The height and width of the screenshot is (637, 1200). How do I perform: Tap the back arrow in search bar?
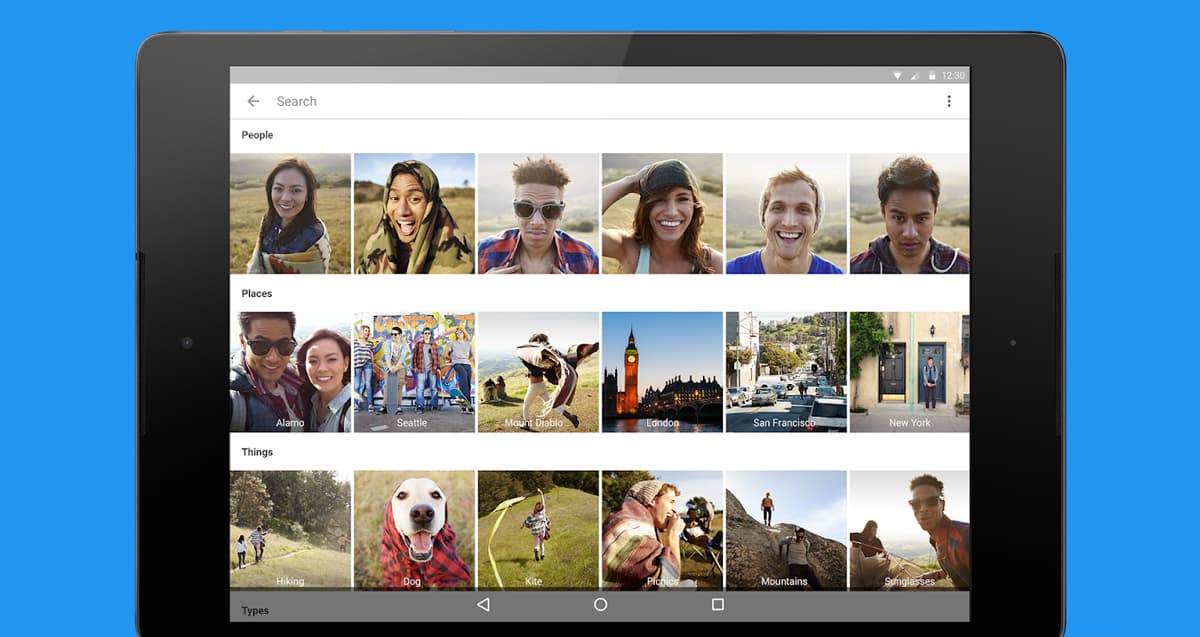point(253,101)
